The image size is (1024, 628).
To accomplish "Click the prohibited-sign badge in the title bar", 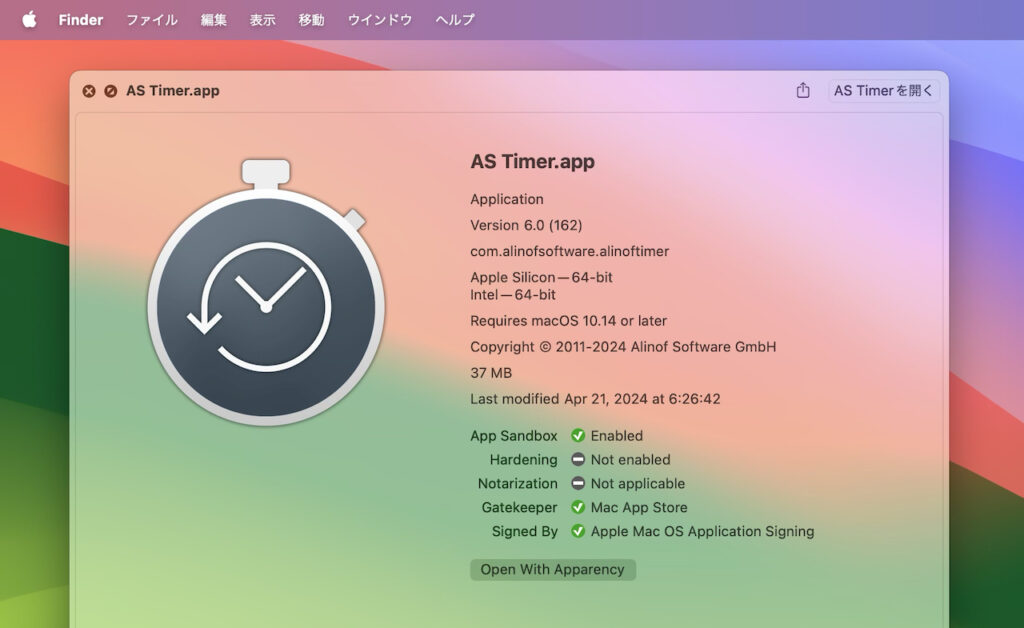I will tap(110, 91).
